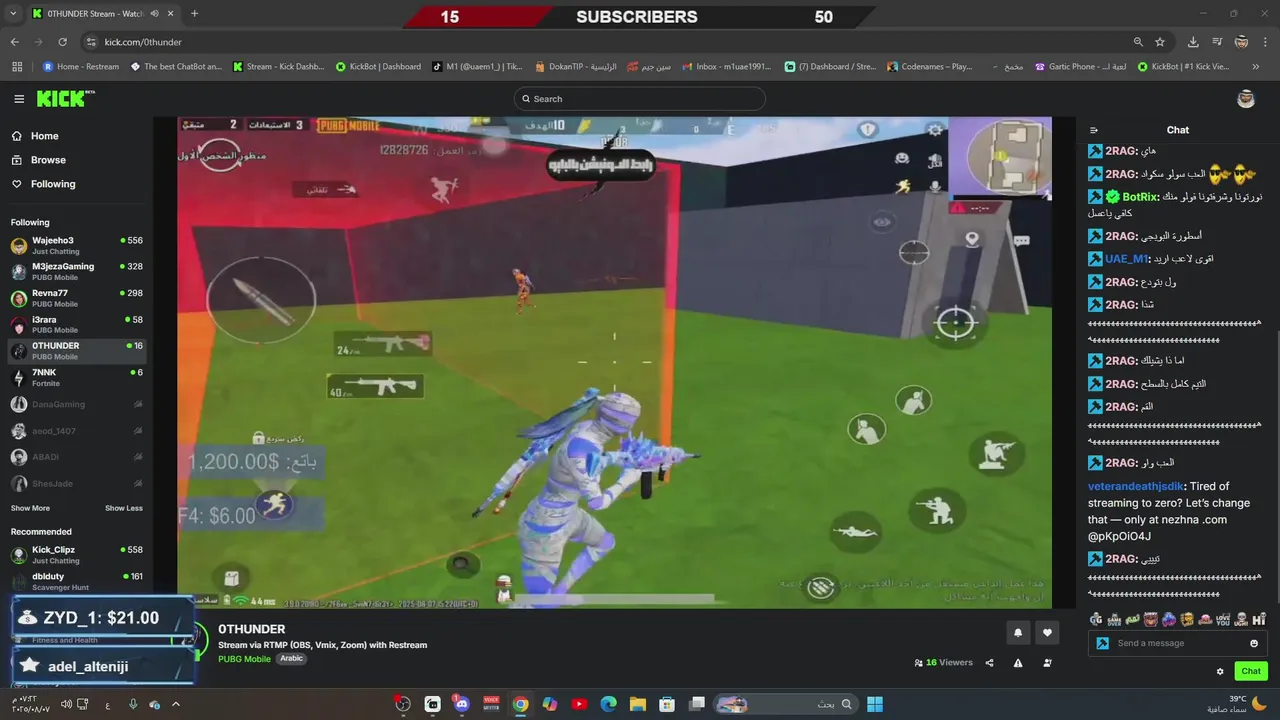1280x720 pixels.
Task: Open Kick_Clipz recommended channel
Action: 77,554
